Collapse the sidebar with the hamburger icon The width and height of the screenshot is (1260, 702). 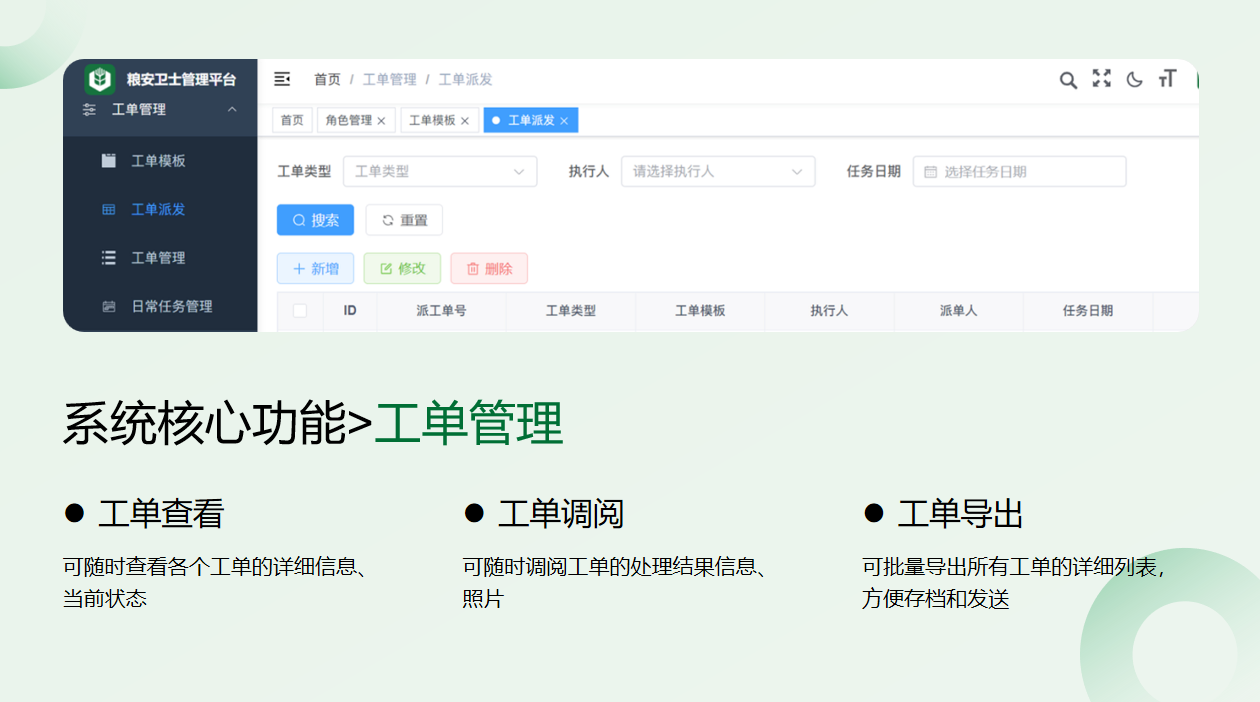click(x=282, y=79)
